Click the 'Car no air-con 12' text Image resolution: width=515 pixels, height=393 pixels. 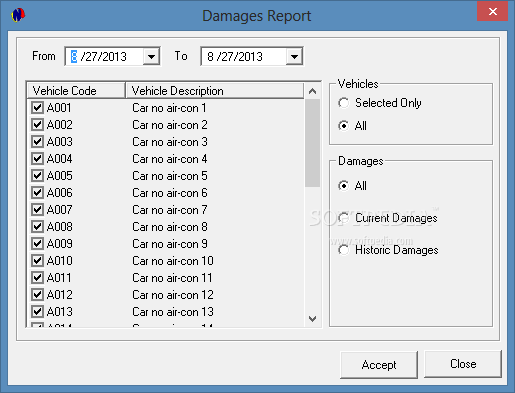pyautogui.click(x=173, y=295)
